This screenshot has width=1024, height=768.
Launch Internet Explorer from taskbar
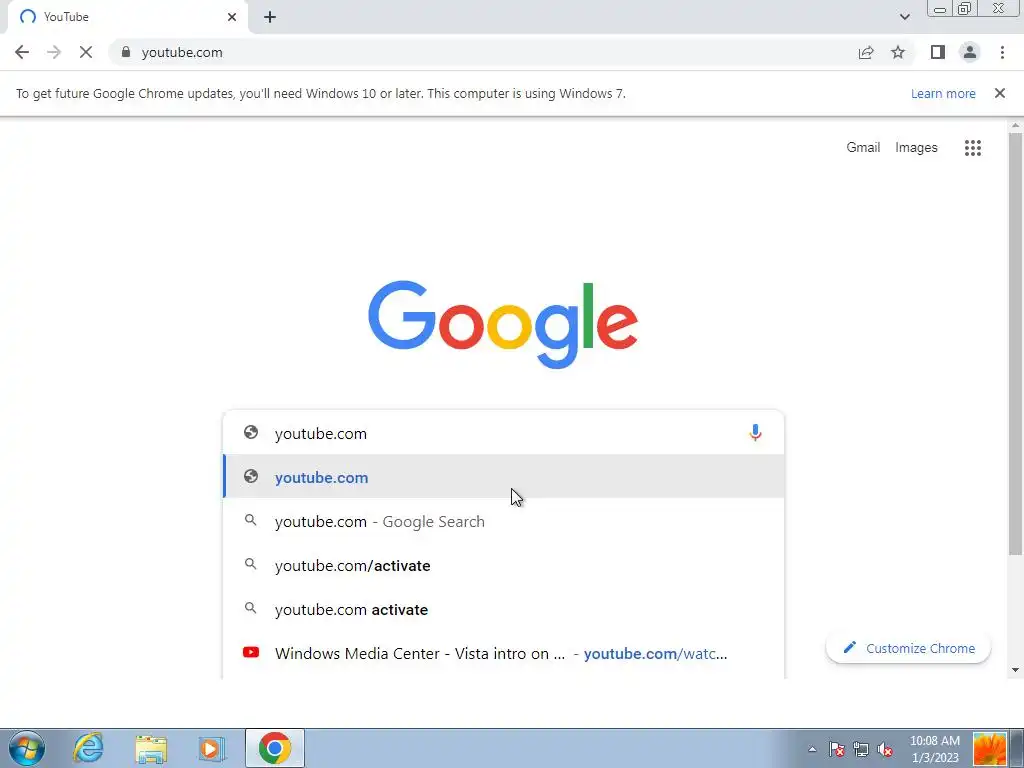coord(88,748)
